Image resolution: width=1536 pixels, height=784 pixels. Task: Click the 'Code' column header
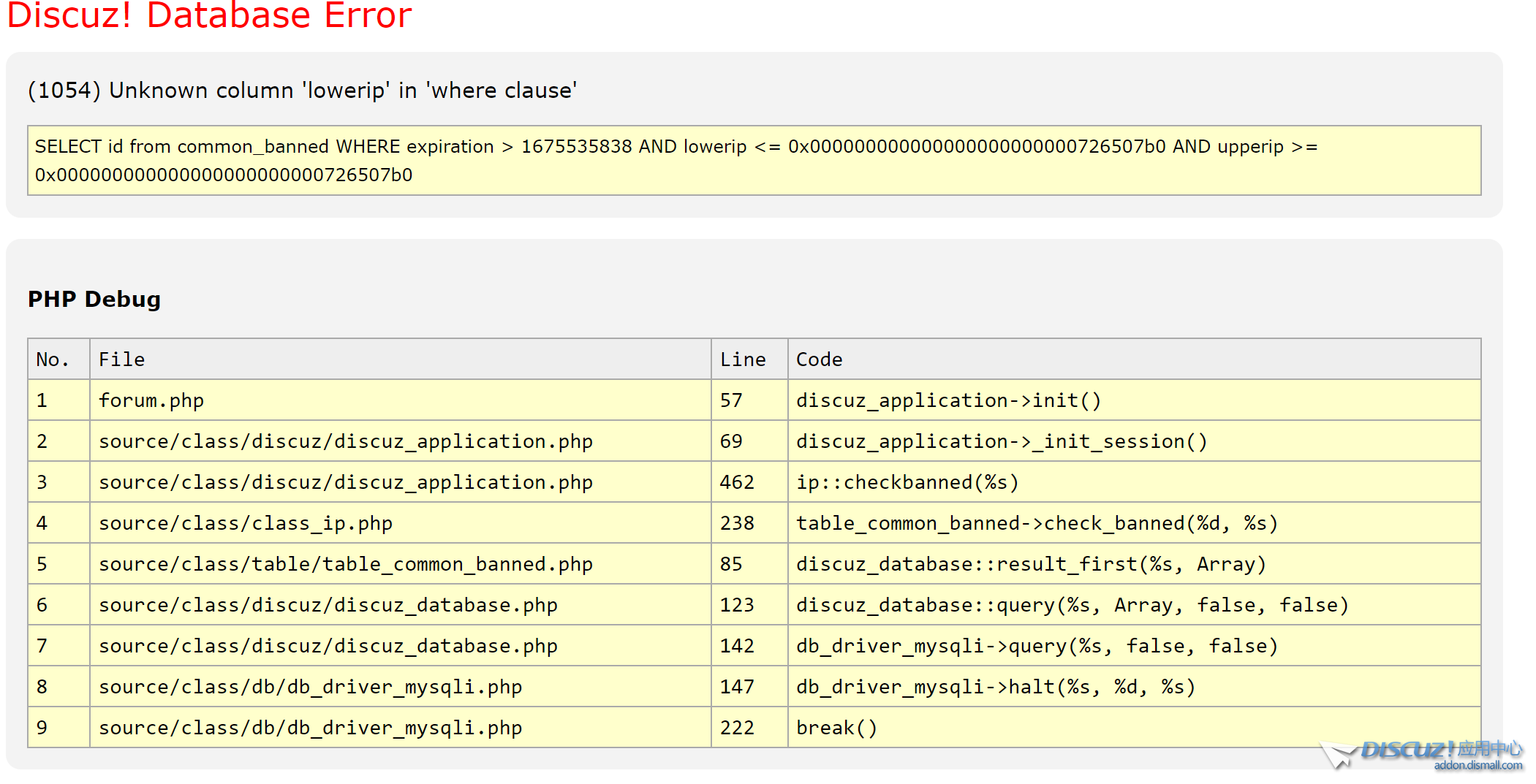point(818,359)
